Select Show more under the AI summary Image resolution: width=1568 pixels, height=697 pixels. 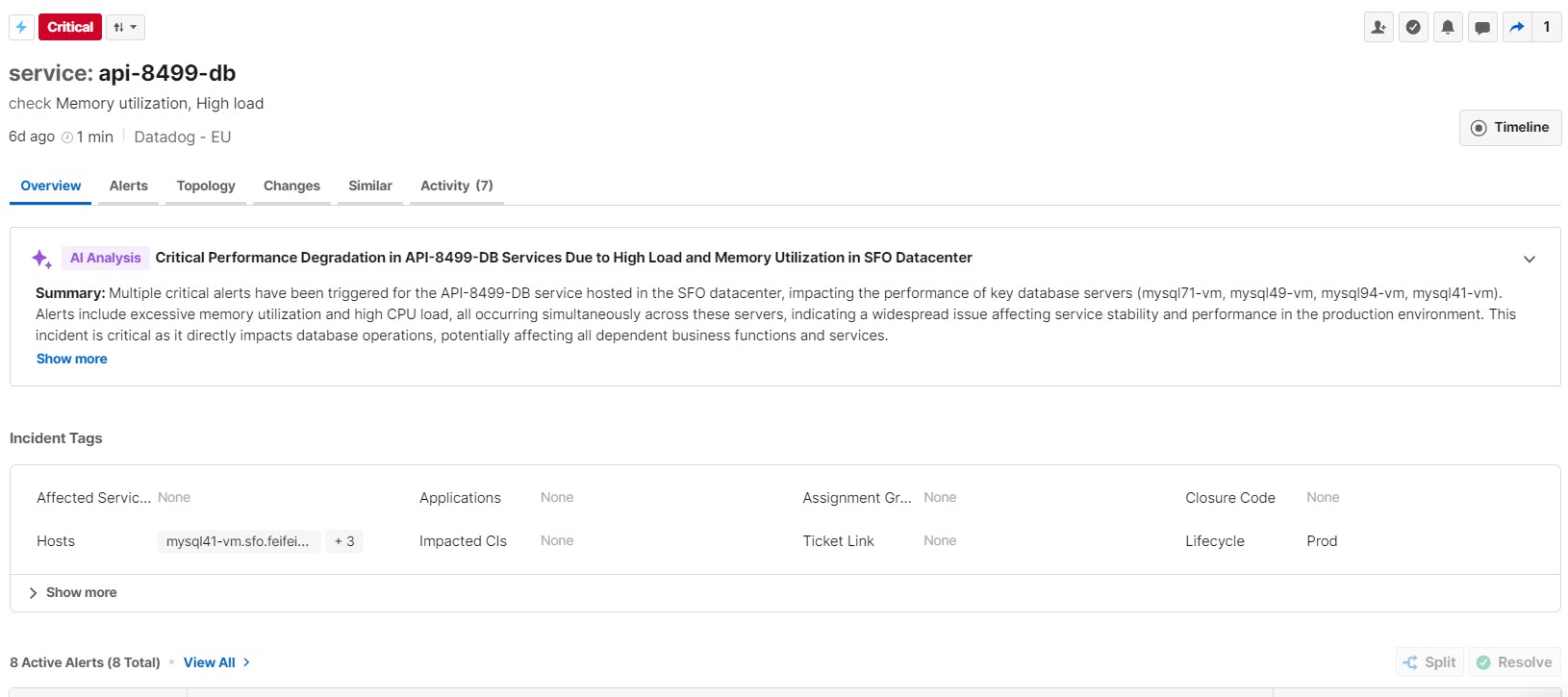(x=71, y=359)
